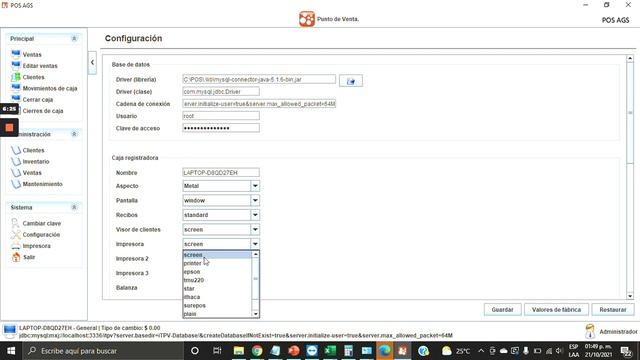The height and width of the screenshot is (360, 640).
Task: Select epson in the printer list
Action: 217,272
